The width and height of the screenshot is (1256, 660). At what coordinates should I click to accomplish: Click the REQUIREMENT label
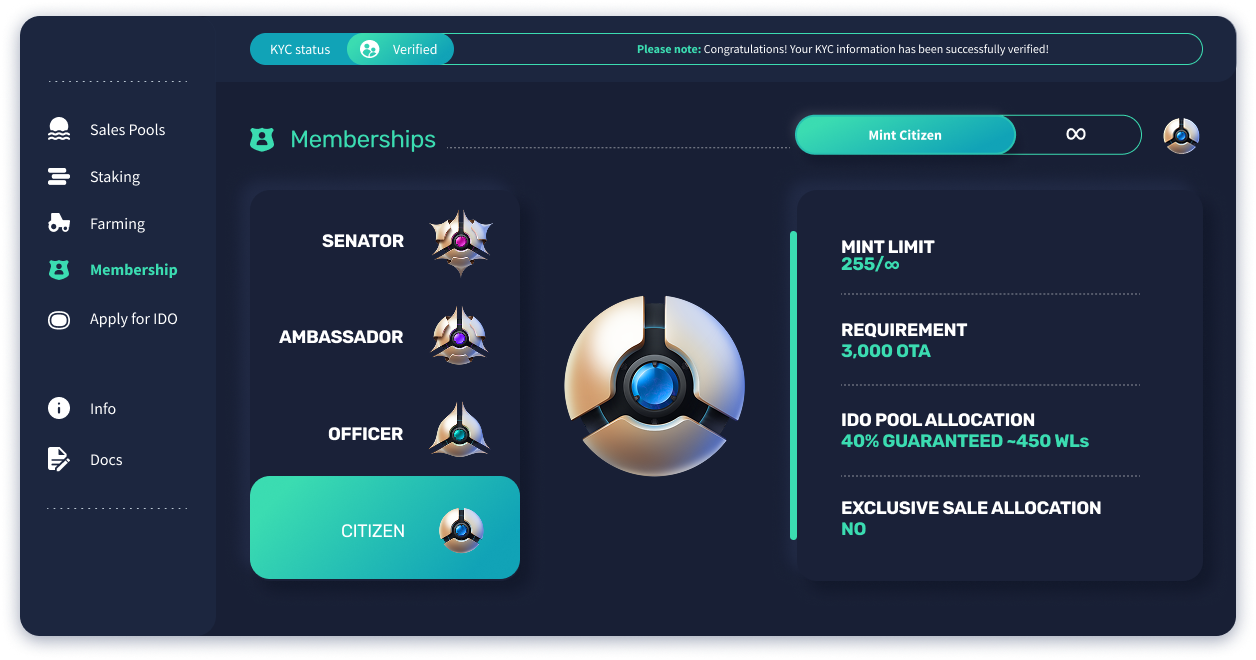pyautogui.click(x=904, y=329)
